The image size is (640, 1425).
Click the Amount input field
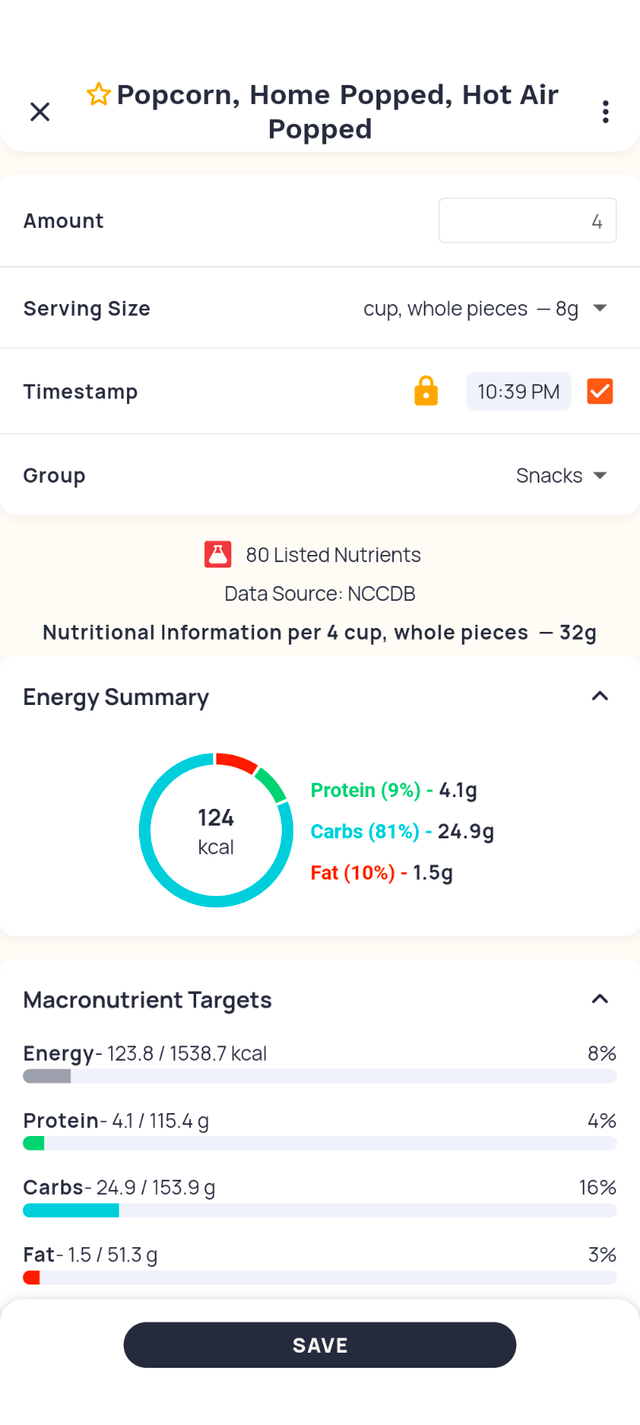pos(527,221)
